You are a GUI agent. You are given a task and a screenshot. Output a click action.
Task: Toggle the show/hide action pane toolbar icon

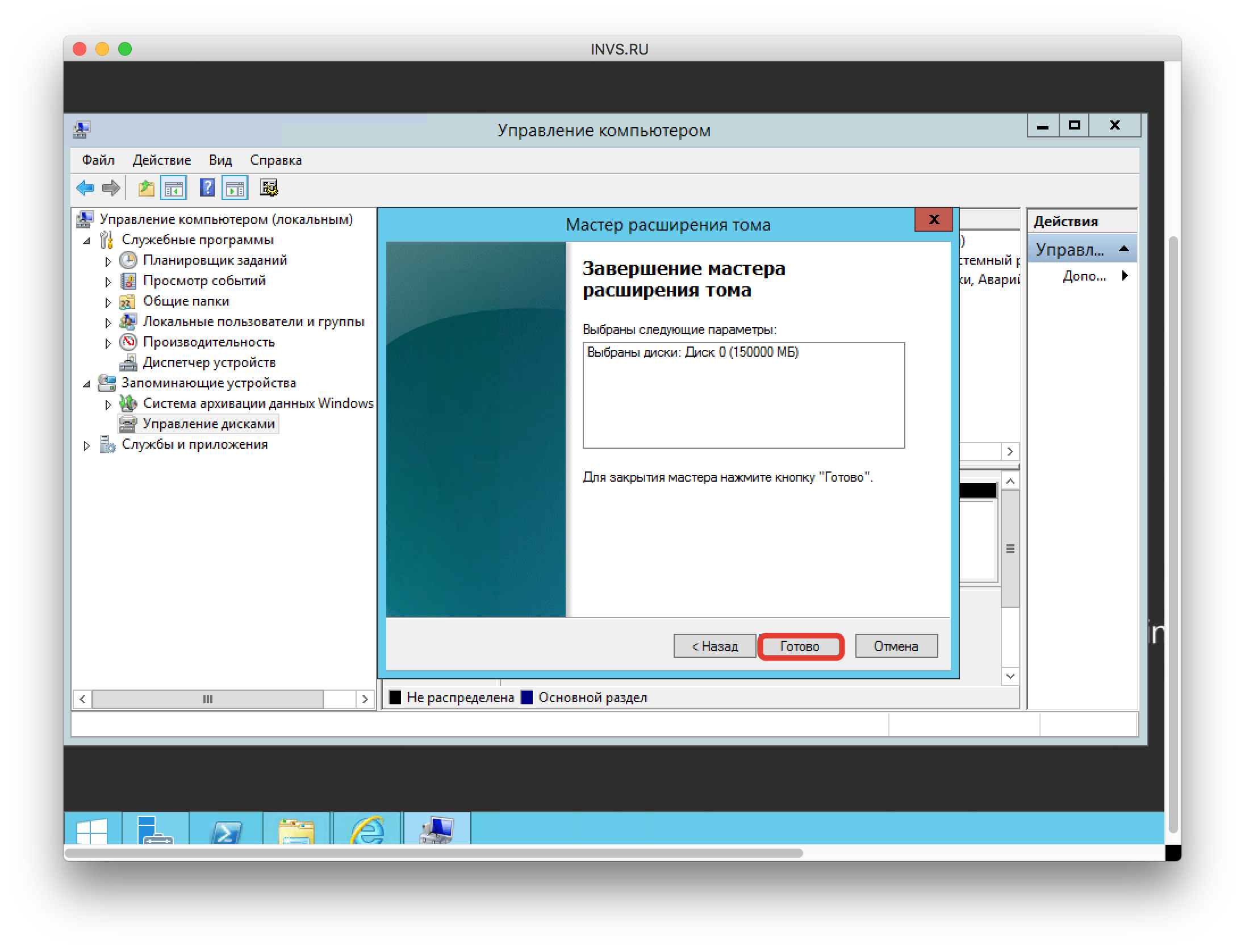tap(235, 188)
